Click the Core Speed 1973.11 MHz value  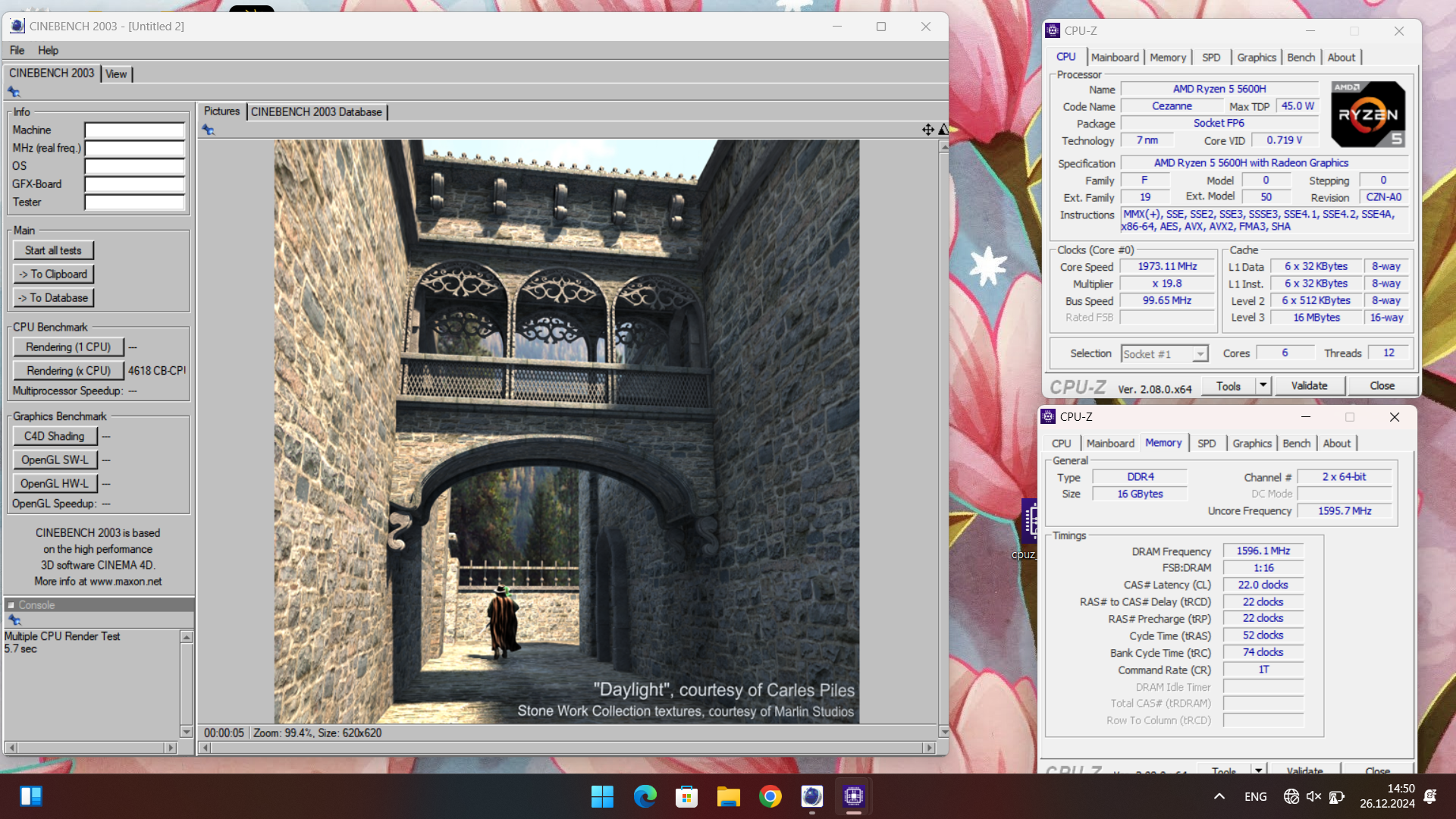tap(1167, 267)
